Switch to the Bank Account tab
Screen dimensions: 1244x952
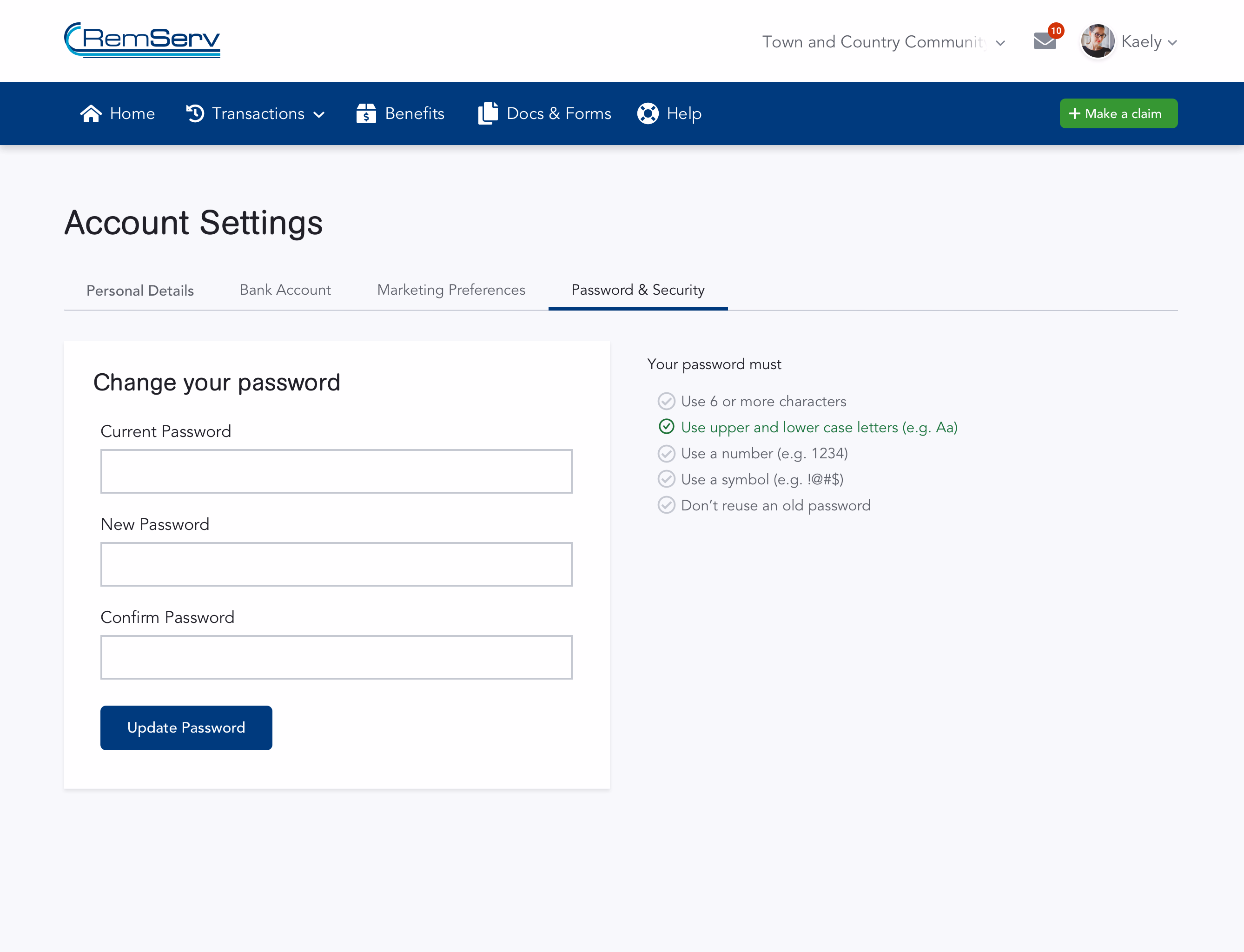(x=285, y=290)
